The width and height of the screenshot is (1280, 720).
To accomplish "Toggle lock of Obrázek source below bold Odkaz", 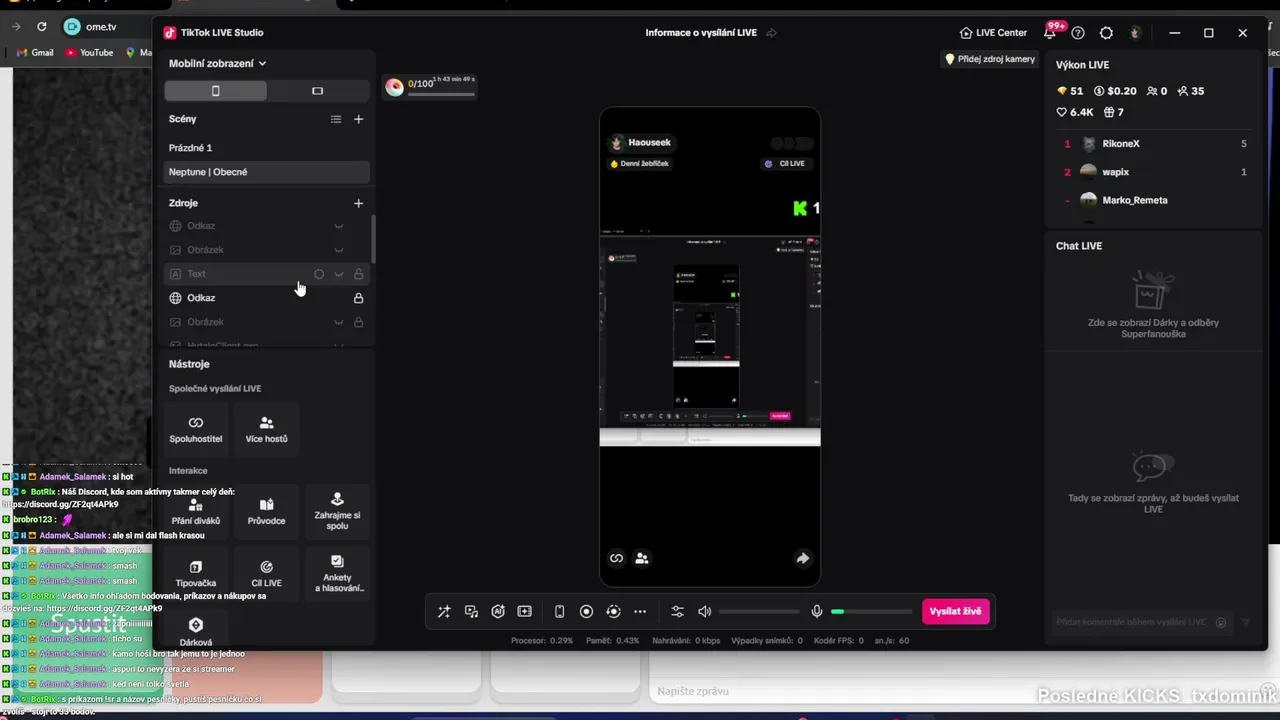I will point(359,322).
